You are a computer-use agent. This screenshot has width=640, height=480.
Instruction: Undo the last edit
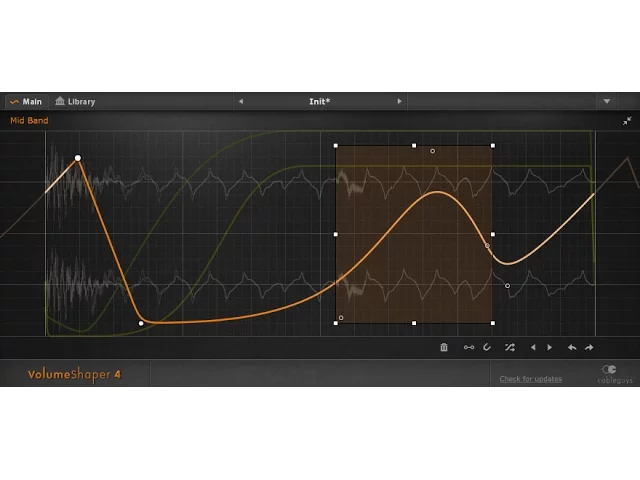coord(572,347)
